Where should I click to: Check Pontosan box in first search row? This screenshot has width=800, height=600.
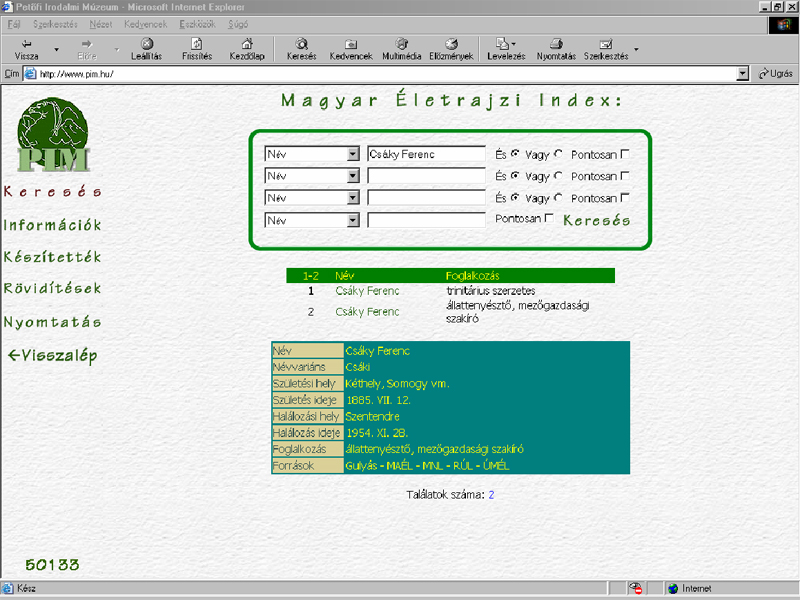pyautogui.click(x=625, y=154)
